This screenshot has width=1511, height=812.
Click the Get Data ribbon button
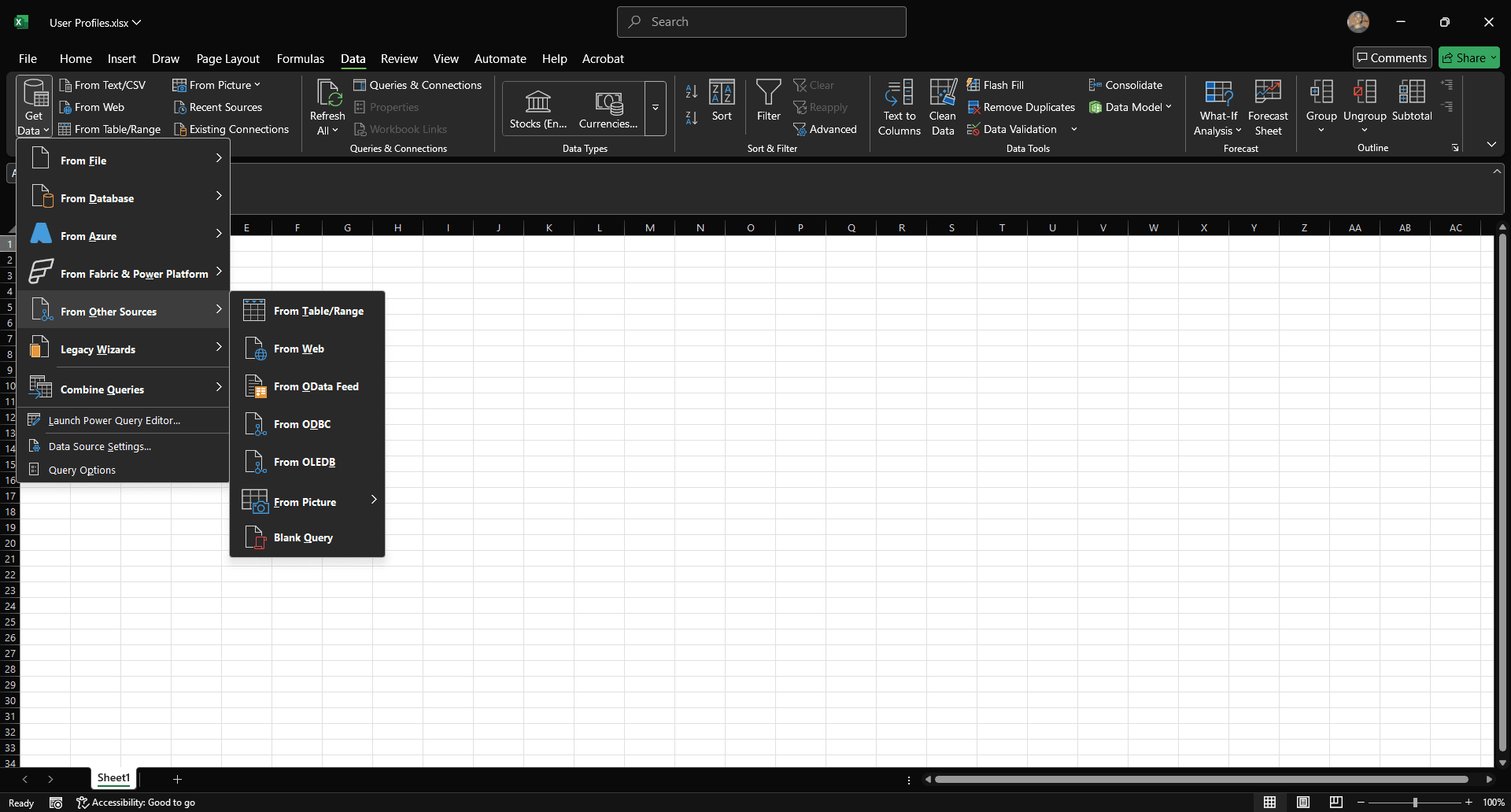point(34,106)
